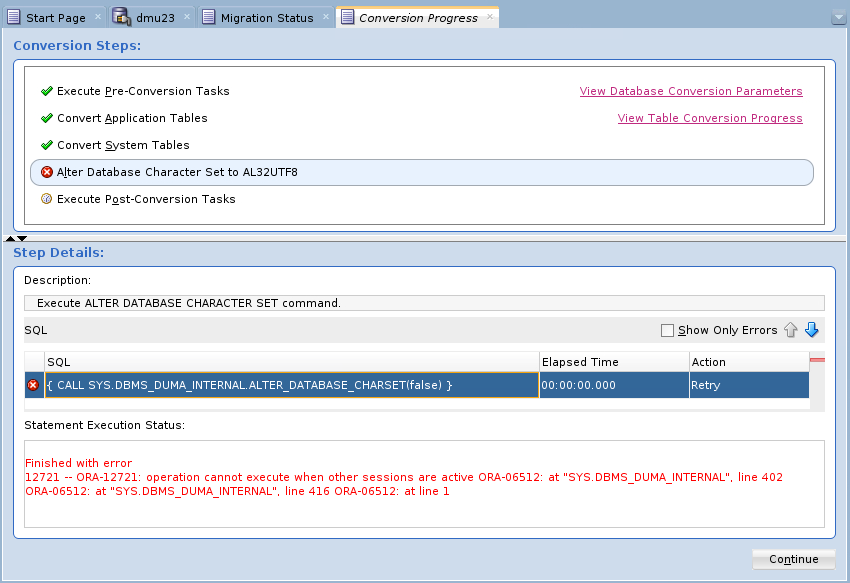This screenshot has width=850, height=583.
Task: Click green checkmark beside Execute Pre-Conversion Tasks
Action: tap(47, 91)
